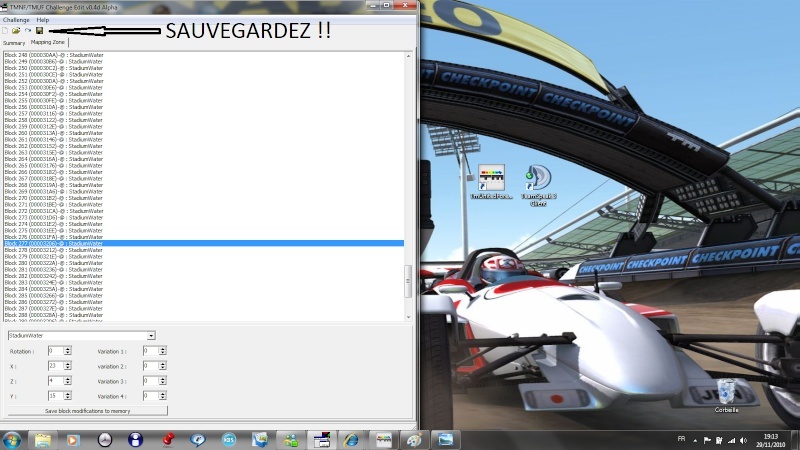Screen dimensions: 800x450
Task: Click the block list scrollbar thumb
Action: pos(408,281)
